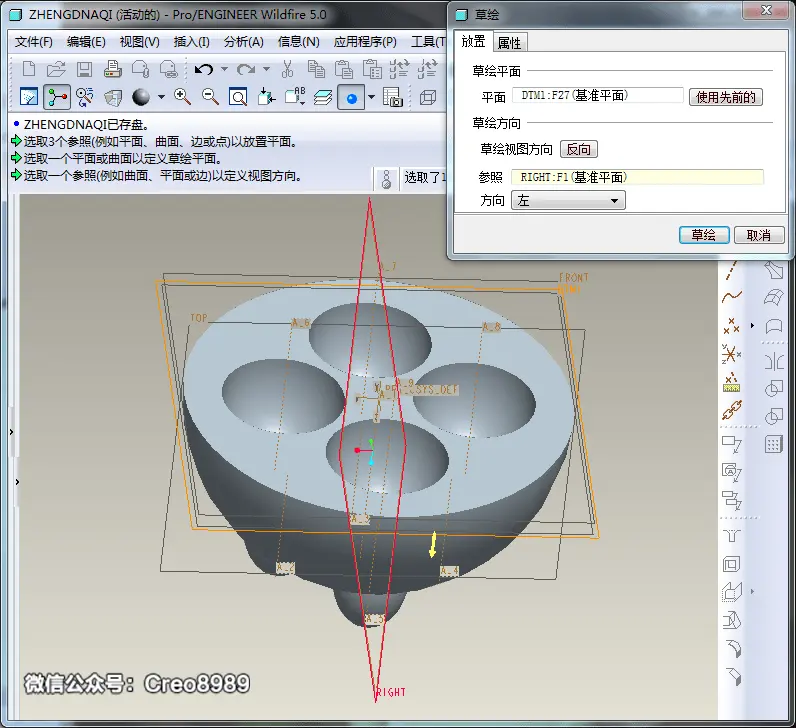
Task: Click the Zoom in magnifier icon
Action: pos(182,96)
